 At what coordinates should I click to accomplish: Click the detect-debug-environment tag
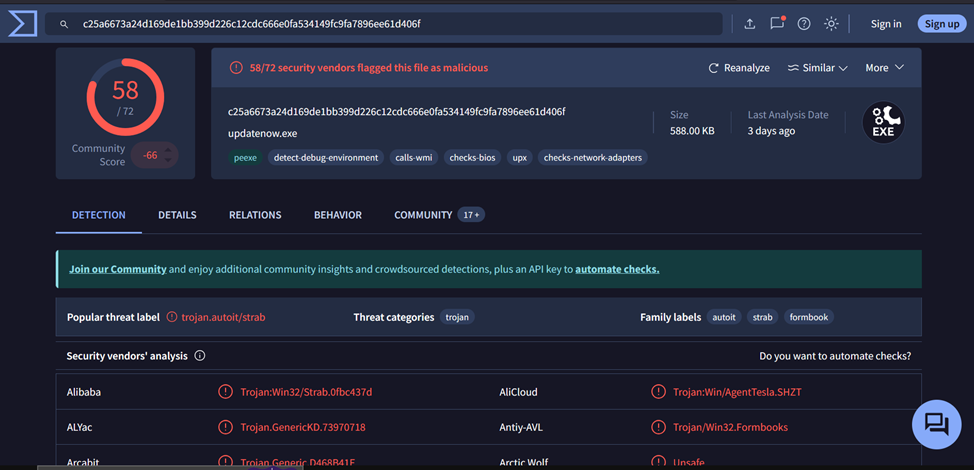coord(325,158)
